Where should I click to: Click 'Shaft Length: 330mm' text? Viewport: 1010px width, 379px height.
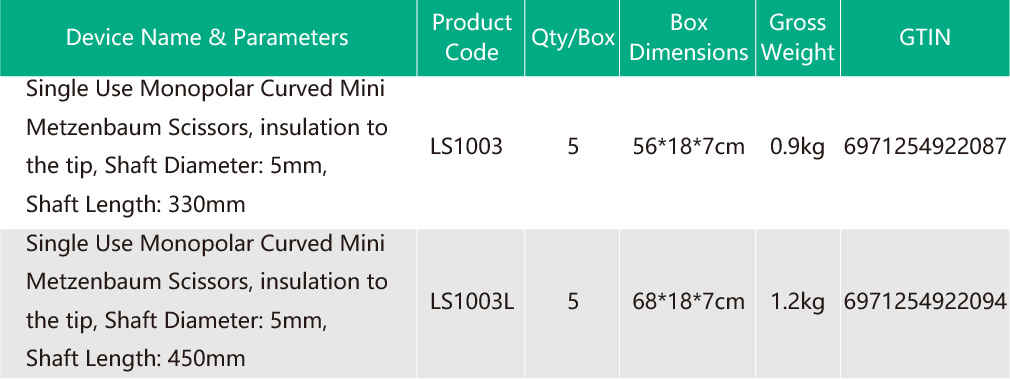tap(136, 206)
